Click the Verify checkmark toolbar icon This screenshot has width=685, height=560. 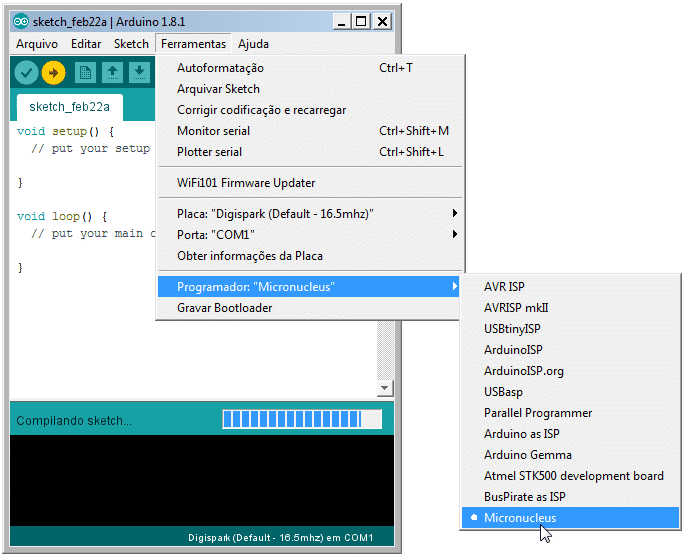pos(26,72)
